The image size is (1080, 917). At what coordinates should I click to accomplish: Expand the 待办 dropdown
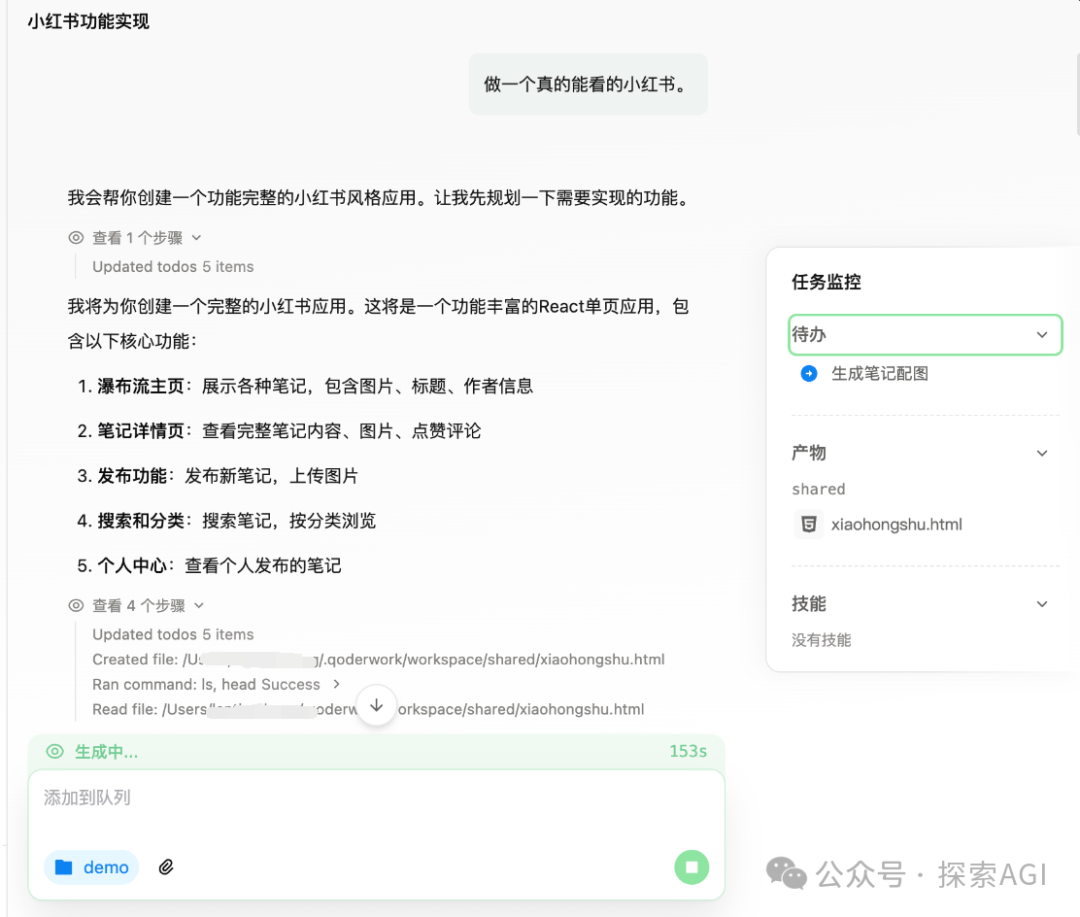1042,335
